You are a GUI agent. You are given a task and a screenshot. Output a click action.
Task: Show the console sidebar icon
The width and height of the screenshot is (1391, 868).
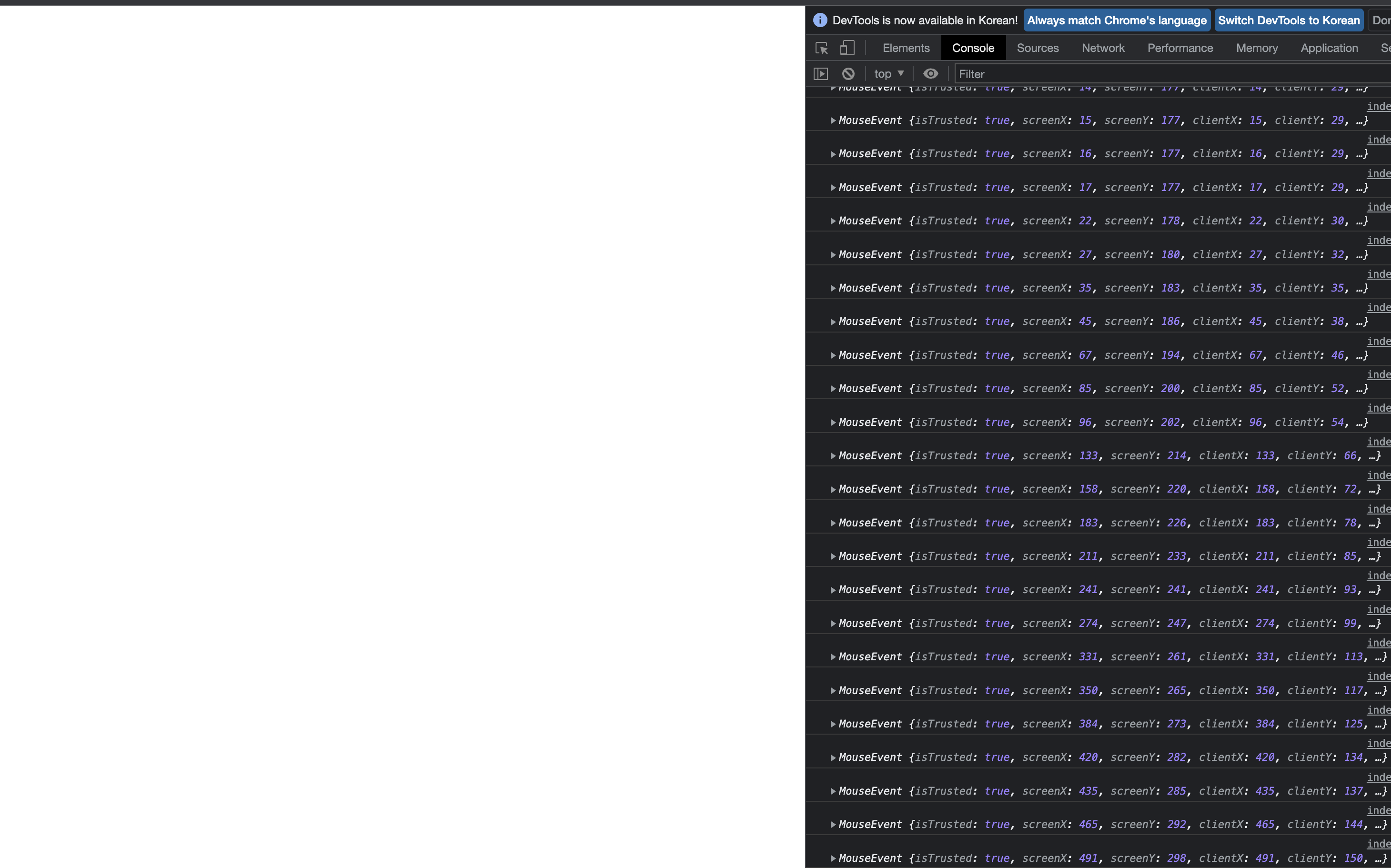tap(821, 74)
